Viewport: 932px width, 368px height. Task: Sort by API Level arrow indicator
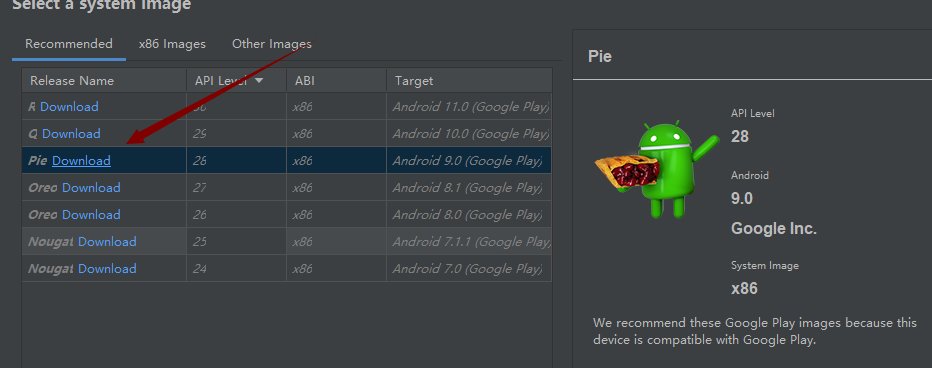(259, 81)
